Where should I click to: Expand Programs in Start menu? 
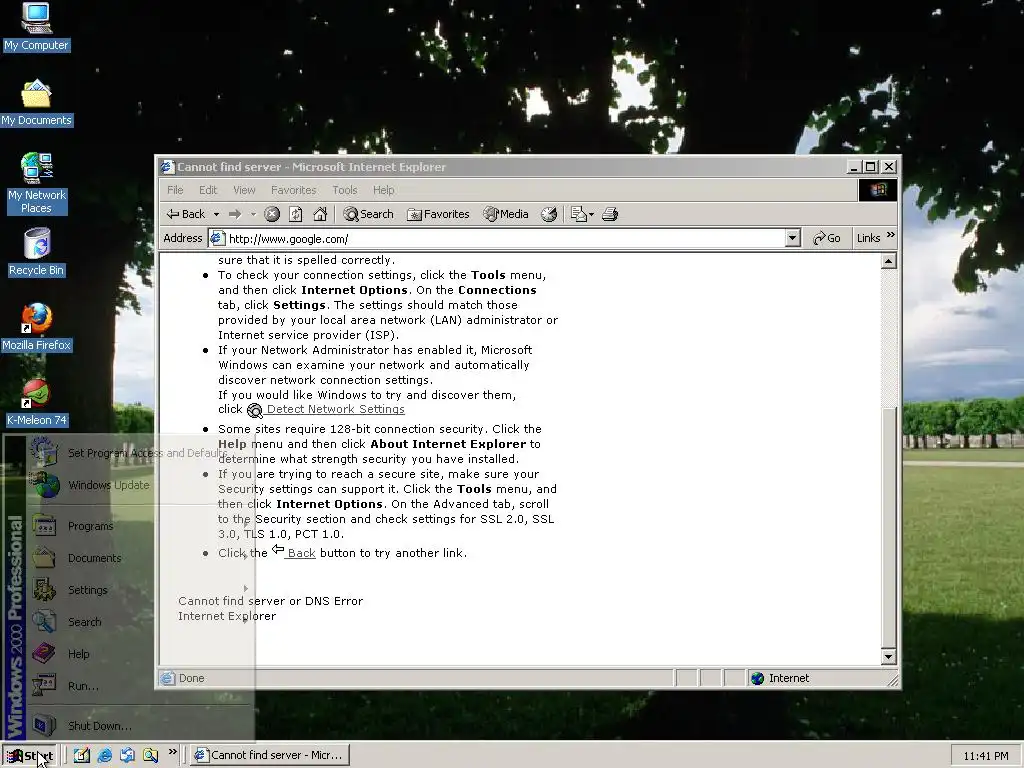139,526
